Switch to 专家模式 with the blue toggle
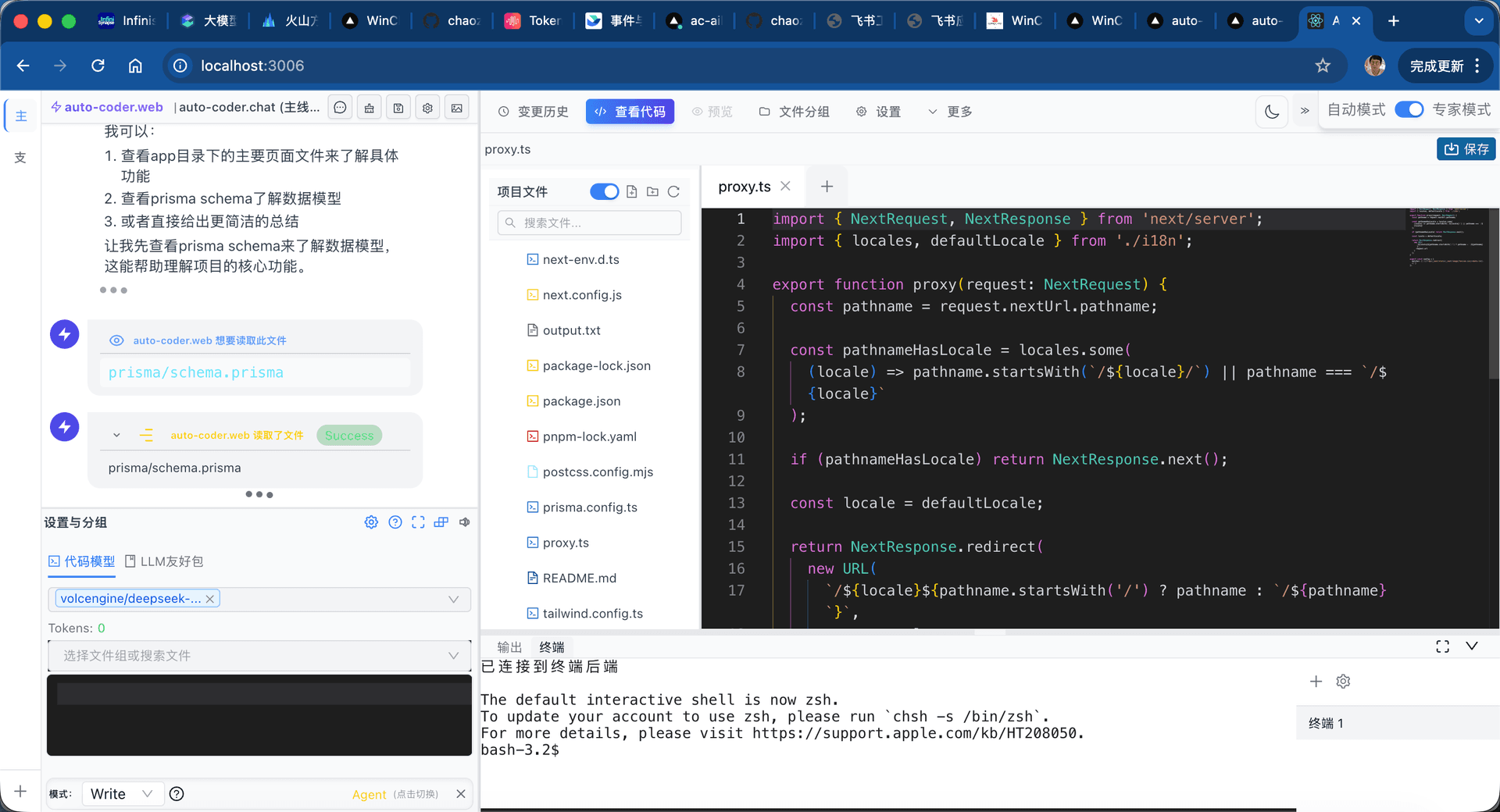The image size is (1500, 812). pos(1409,109)
